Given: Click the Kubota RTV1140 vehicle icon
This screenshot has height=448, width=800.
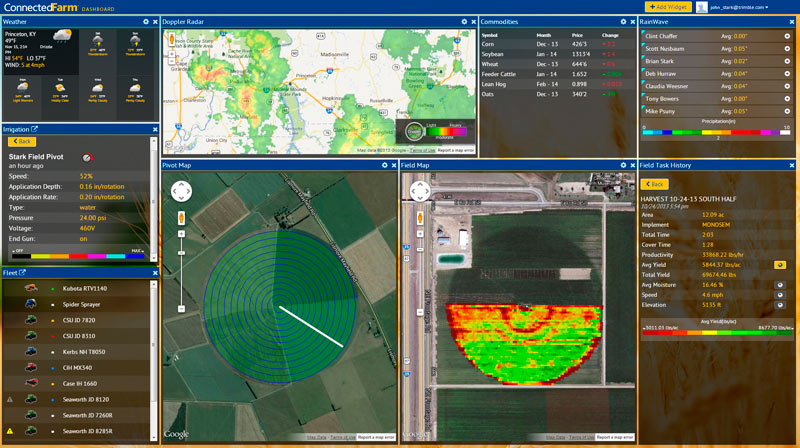Looking at the screenshot, I should click(x=31, y=288).
